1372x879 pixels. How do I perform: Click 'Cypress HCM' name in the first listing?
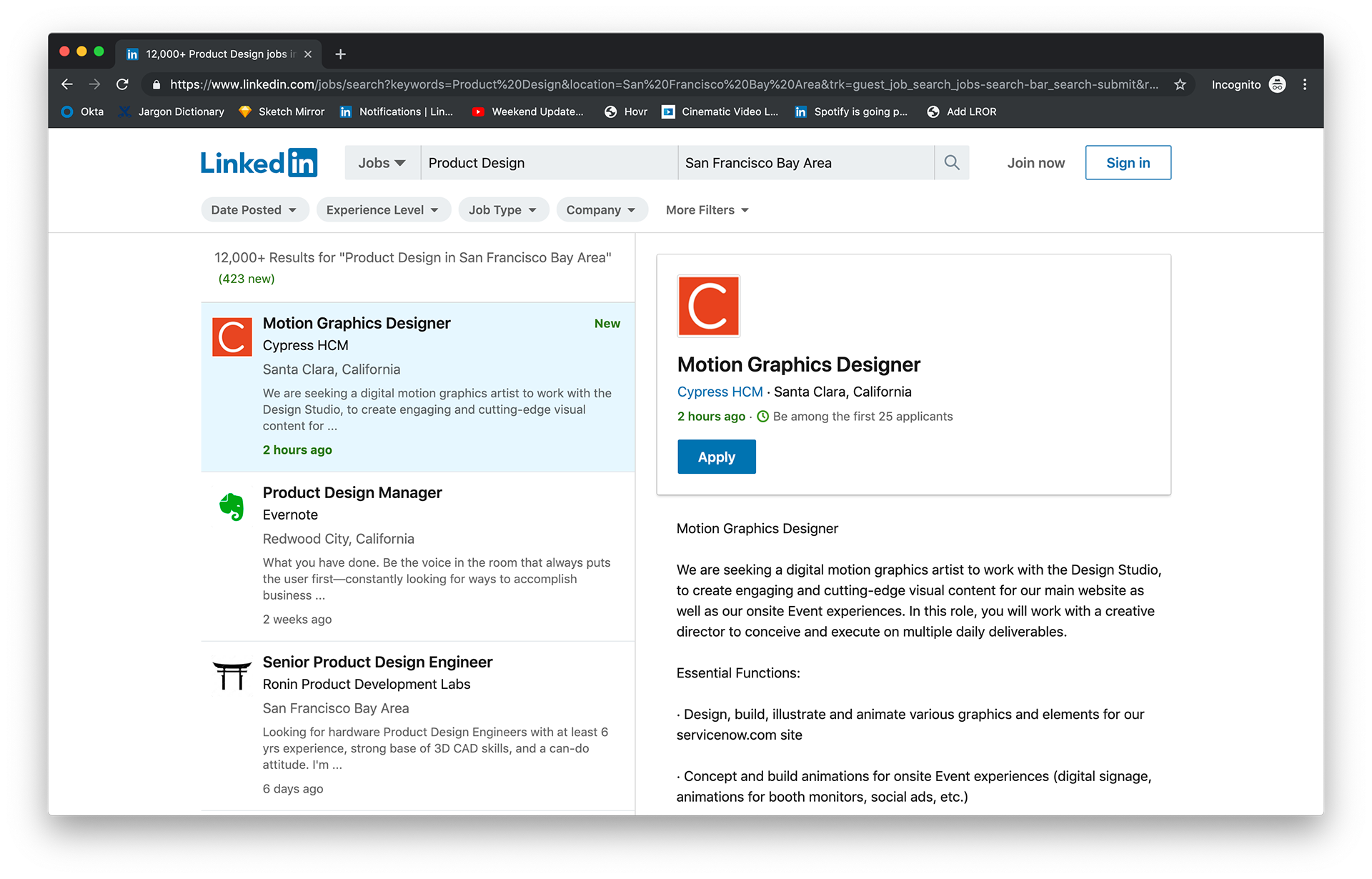pos(305,345)
